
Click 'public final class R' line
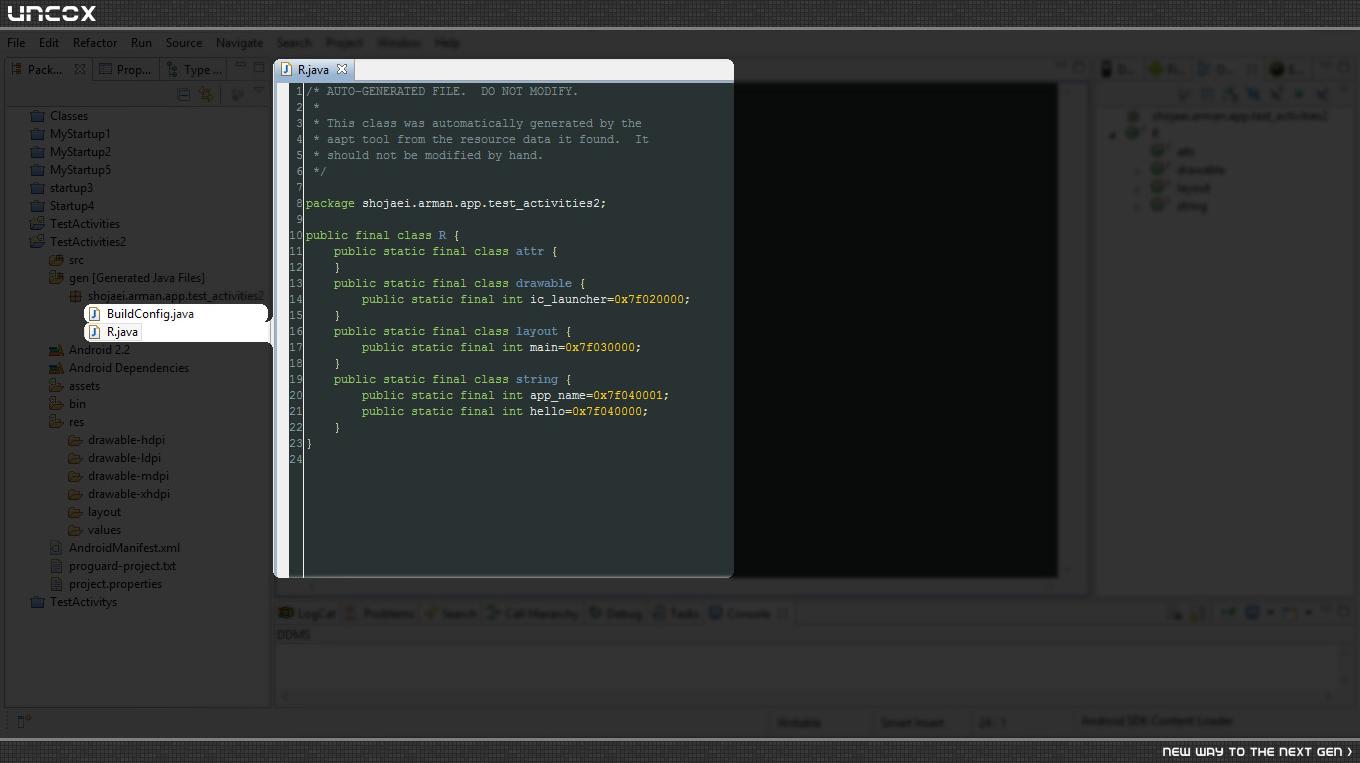click(x=383, y=235)
